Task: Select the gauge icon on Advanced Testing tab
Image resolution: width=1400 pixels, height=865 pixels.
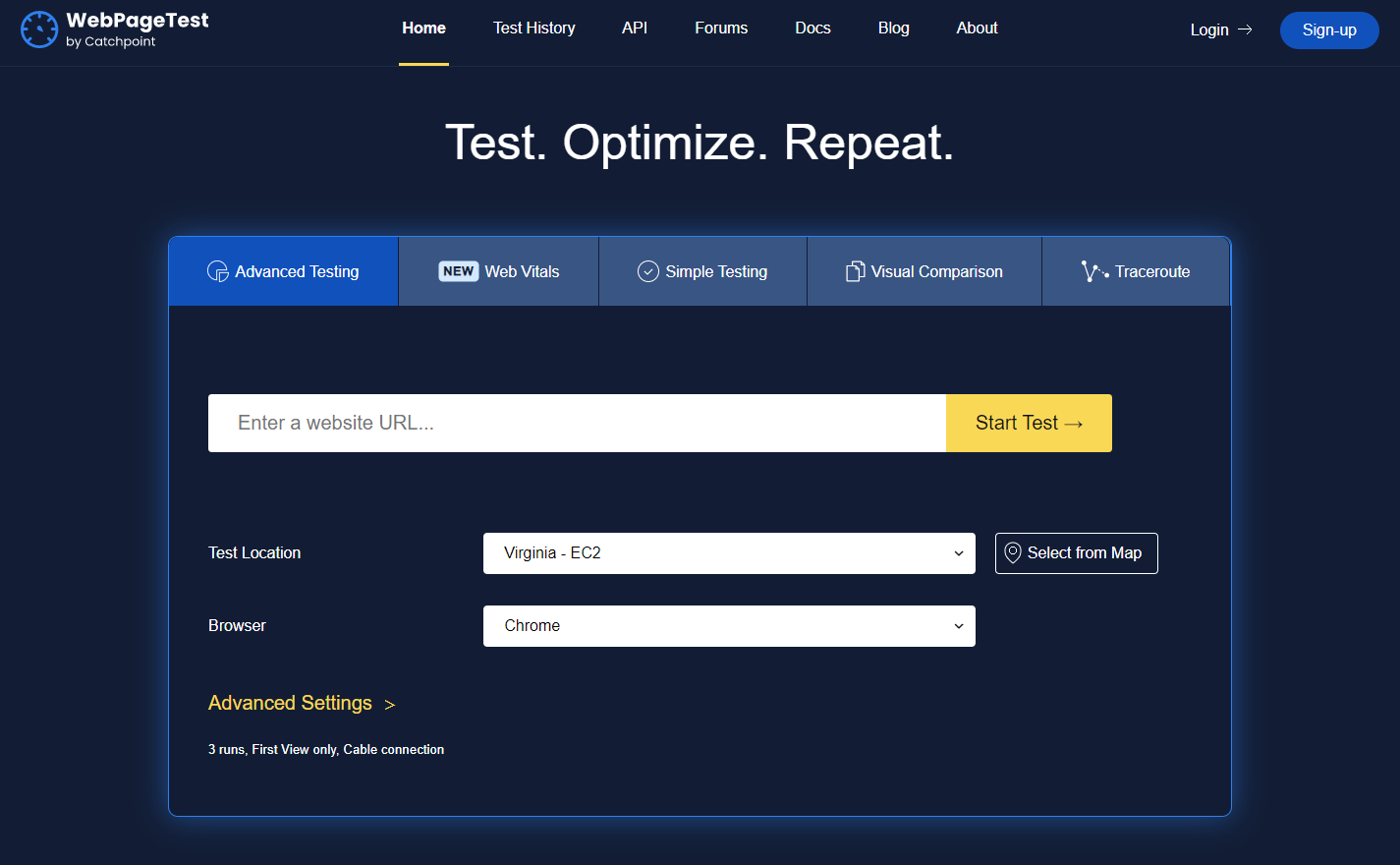Action: point(216,270)
